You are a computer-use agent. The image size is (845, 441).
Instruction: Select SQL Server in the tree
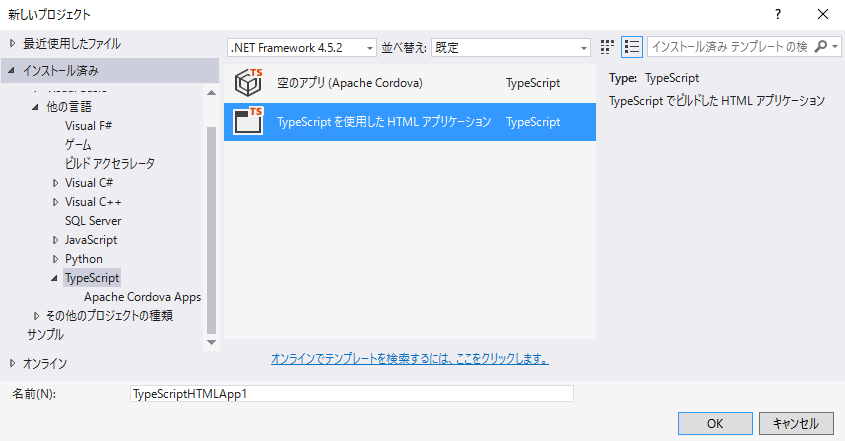tap(93, 221)
